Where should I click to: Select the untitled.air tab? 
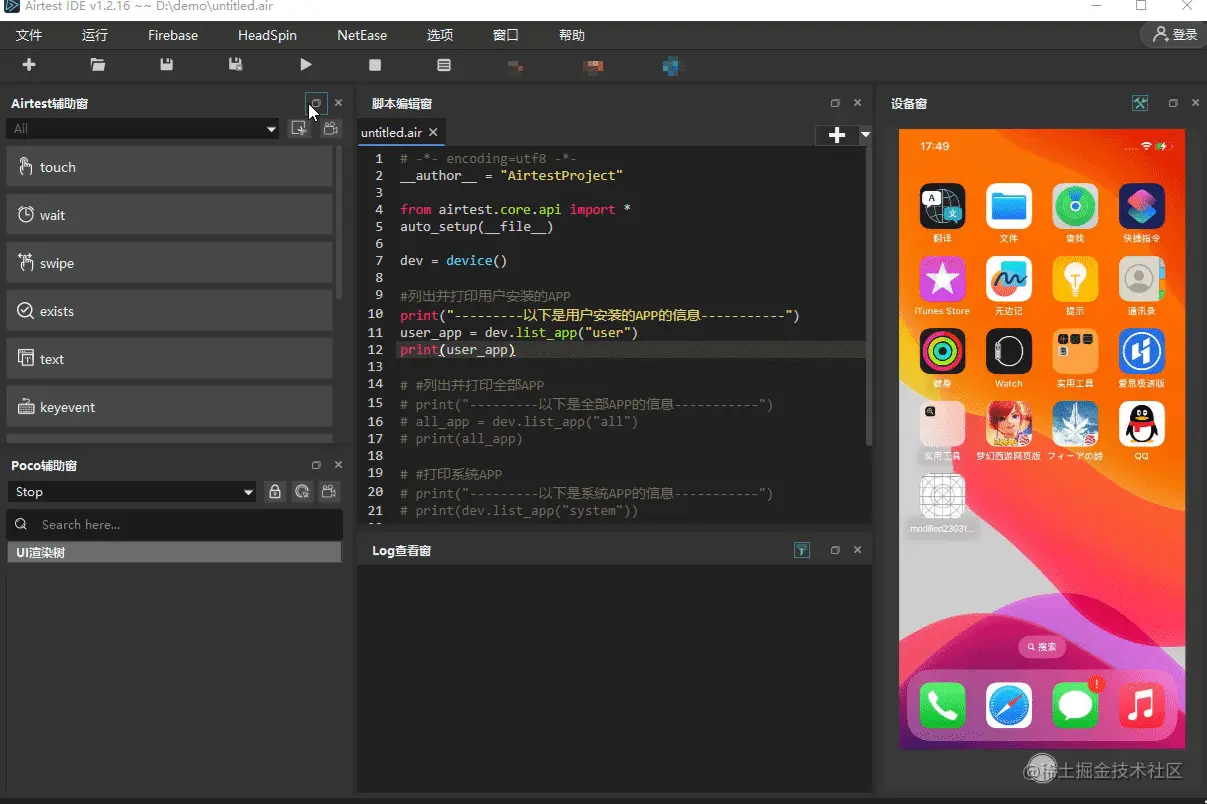pos(393,131)
